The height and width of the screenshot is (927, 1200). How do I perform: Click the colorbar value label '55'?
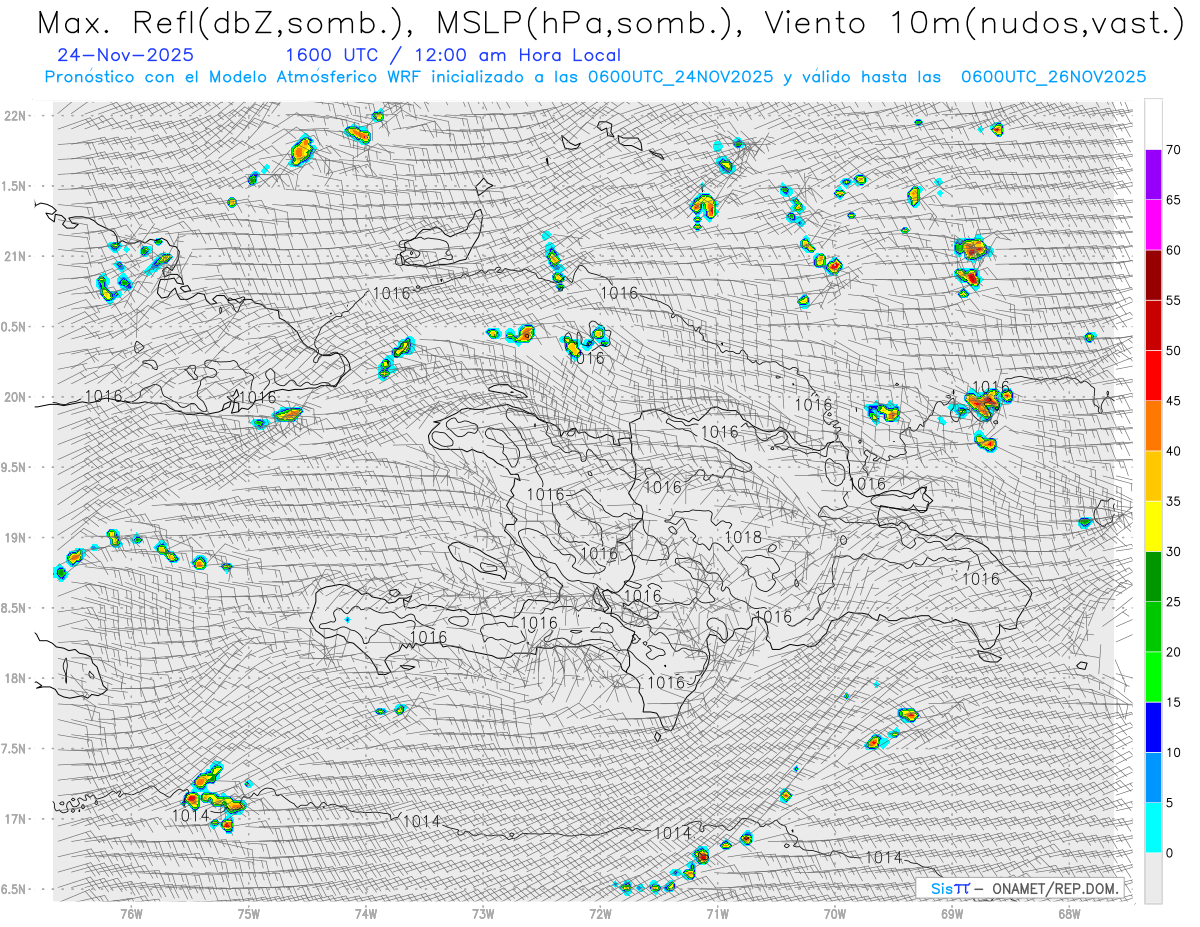coord(1173,300)
